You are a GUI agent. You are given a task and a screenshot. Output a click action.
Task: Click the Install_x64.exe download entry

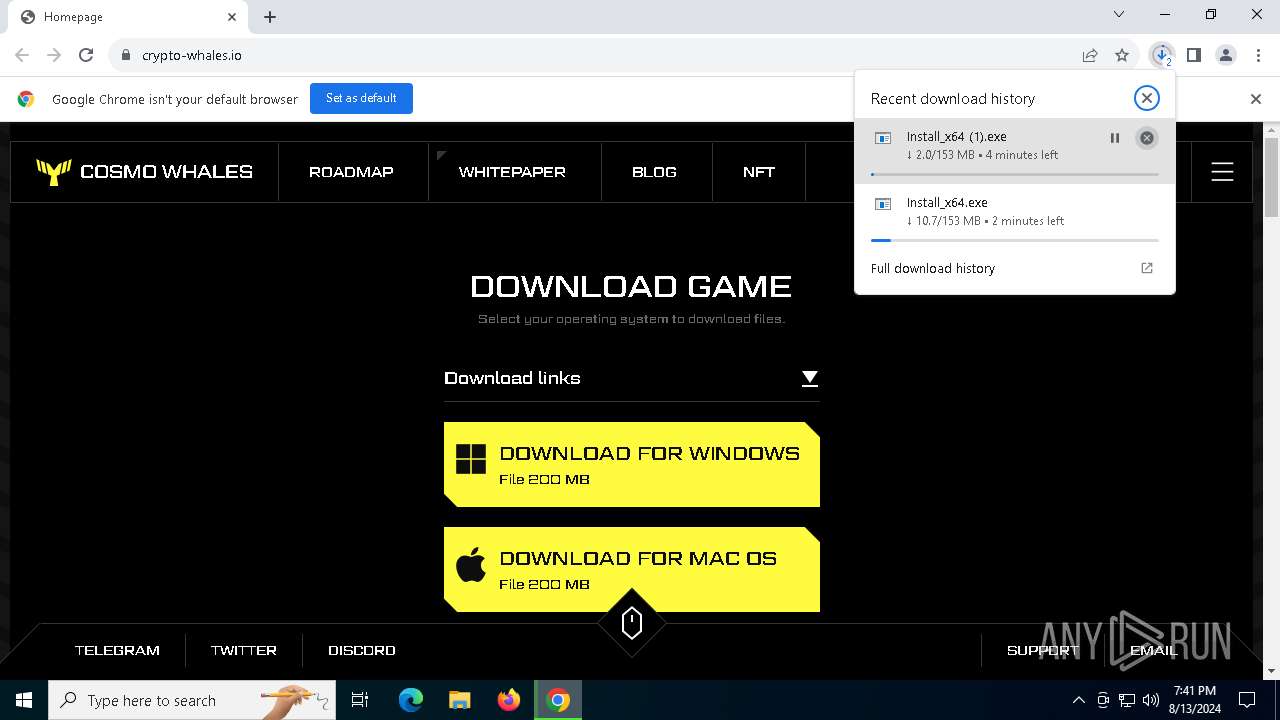pyautogui.click(x=1015, y=216)
